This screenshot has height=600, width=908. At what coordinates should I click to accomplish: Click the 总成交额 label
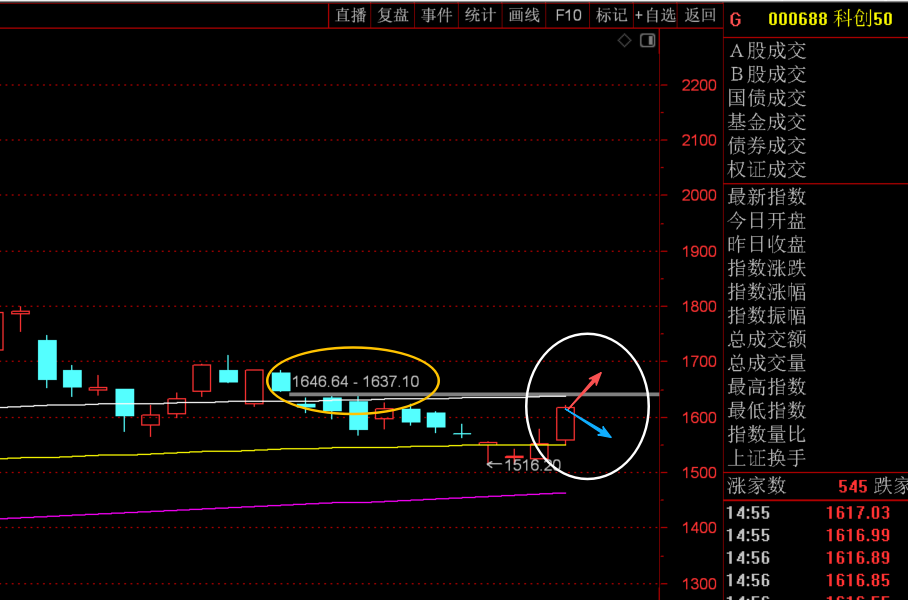(767, 339)
